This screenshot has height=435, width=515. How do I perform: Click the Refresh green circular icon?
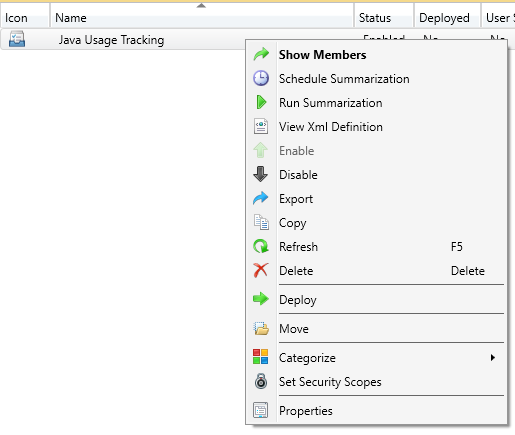(261, 247)
